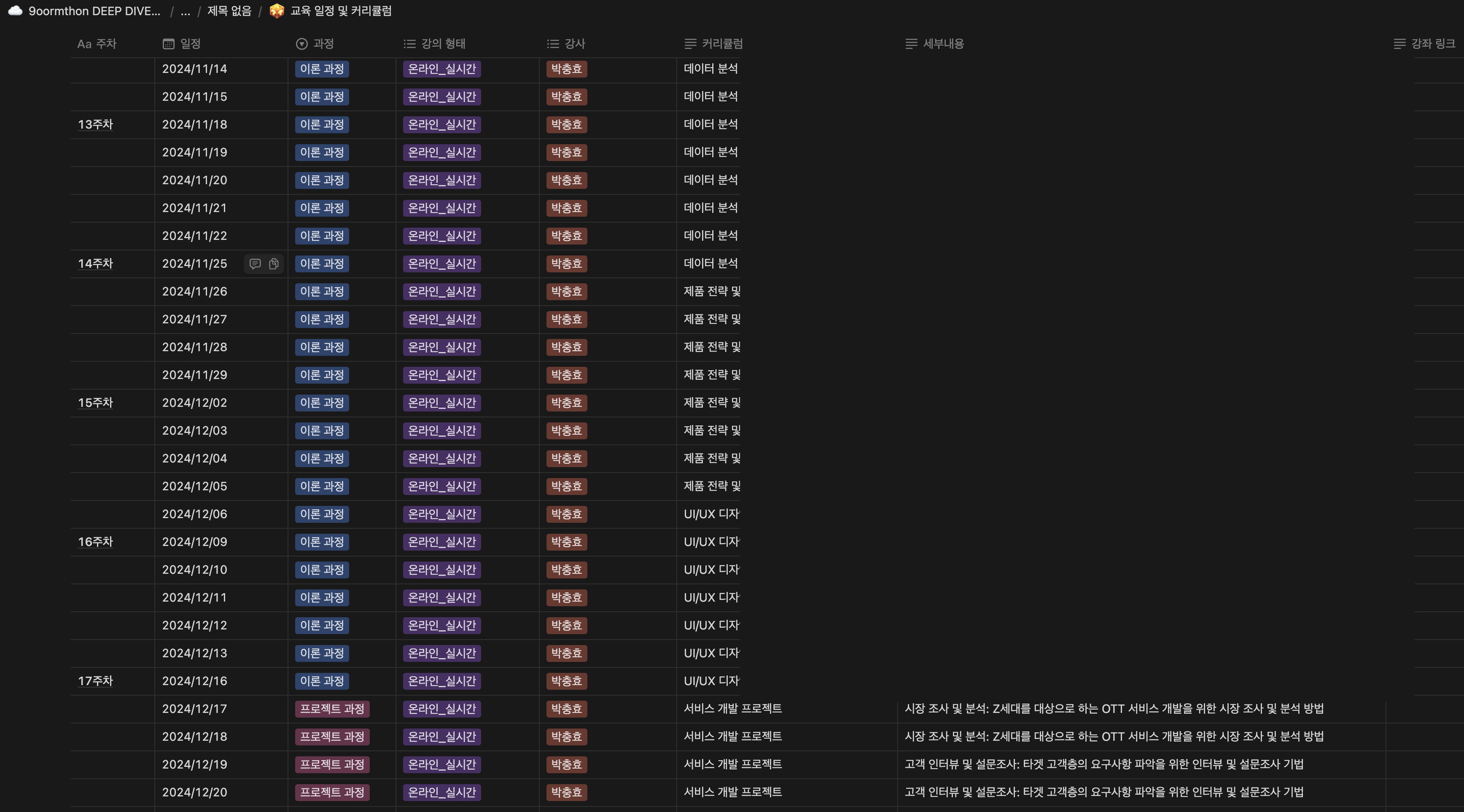Select the 2024/11/20 date cell
Image resolution: width=1464 pixels, height=812 pixels.
[x=221, y=180]
